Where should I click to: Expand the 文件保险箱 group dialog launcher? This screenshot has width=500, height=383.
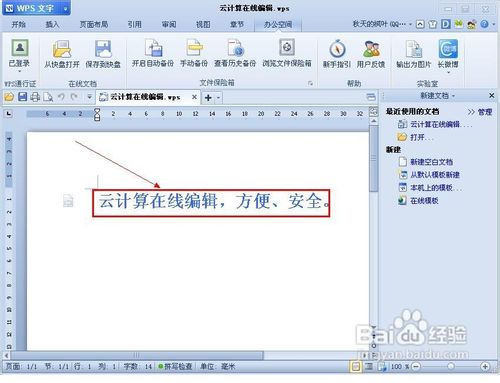310,83
